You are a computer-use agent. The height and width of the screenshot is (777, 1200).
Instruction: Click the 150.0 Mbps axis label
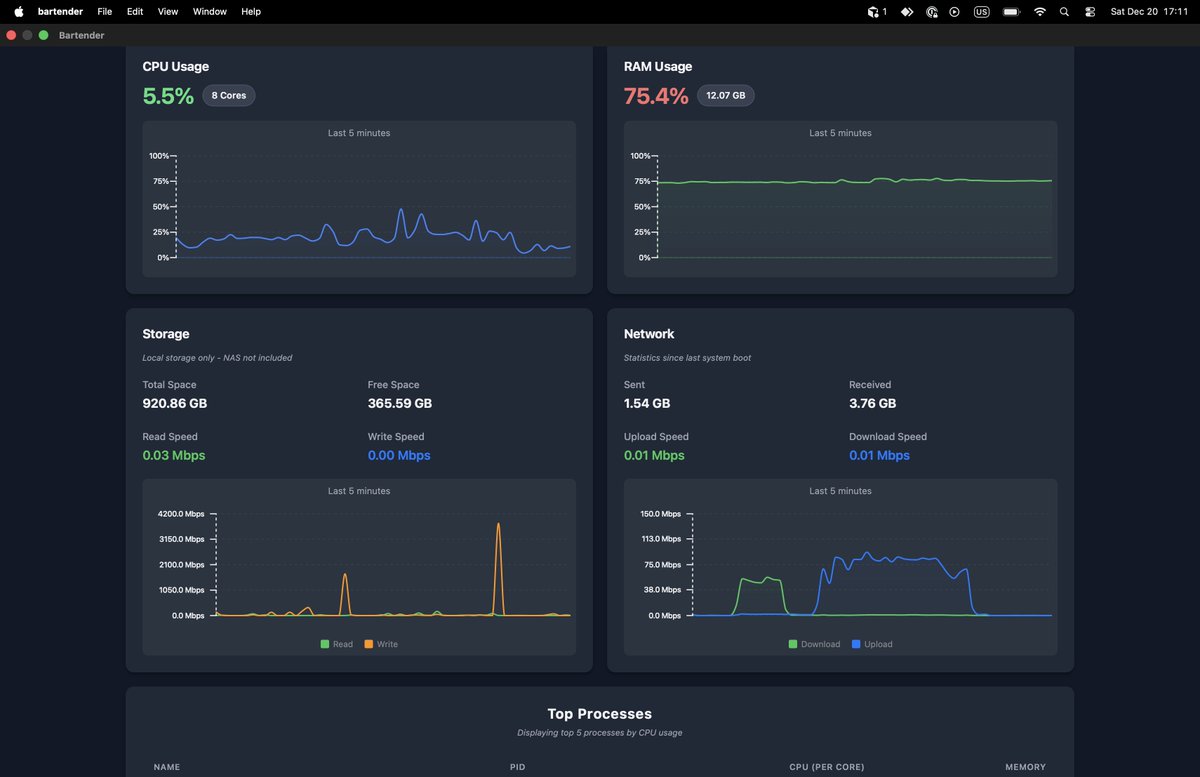pyautogui.click(x=661, y=514)
